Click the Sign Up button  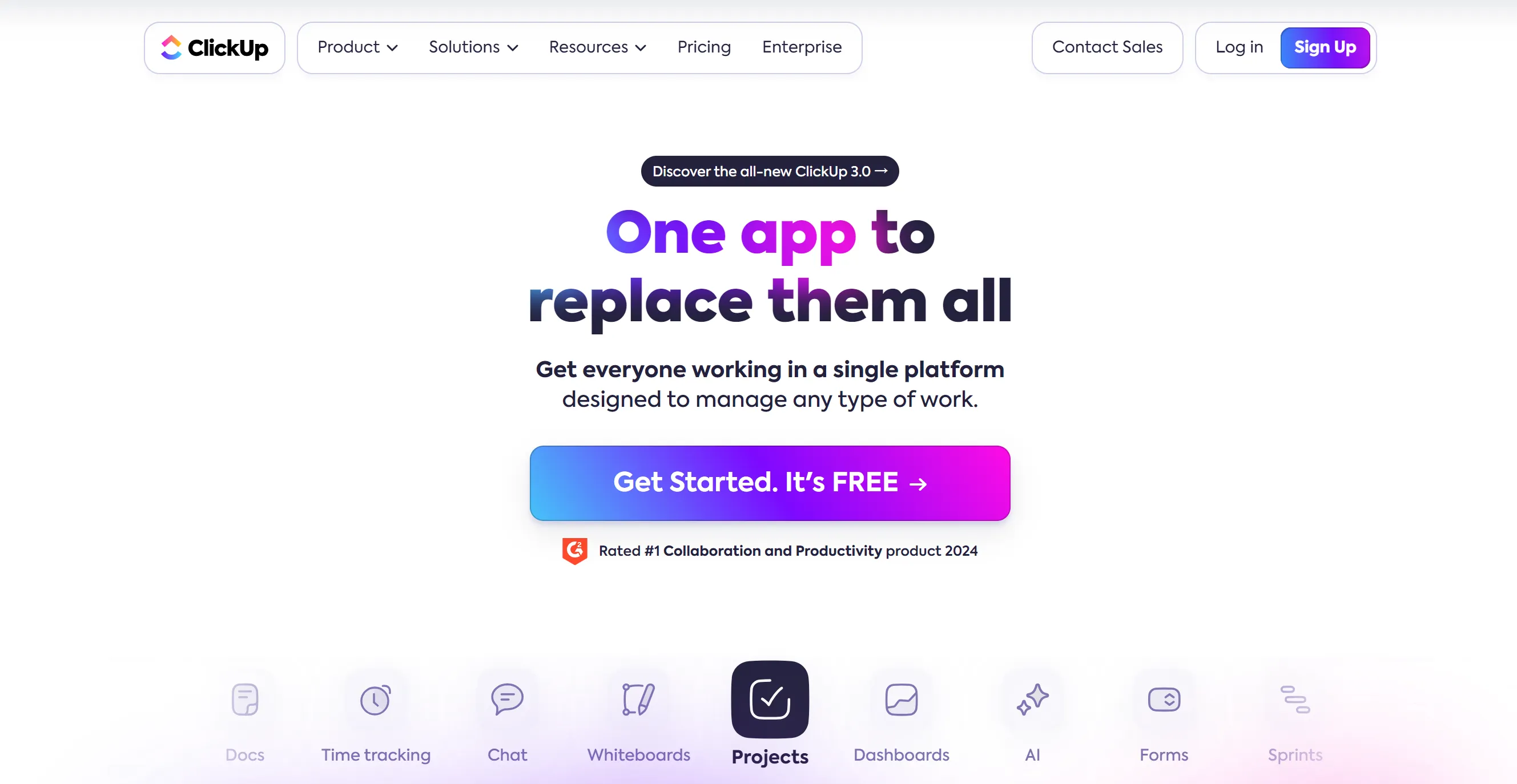tap(1324, 47)
